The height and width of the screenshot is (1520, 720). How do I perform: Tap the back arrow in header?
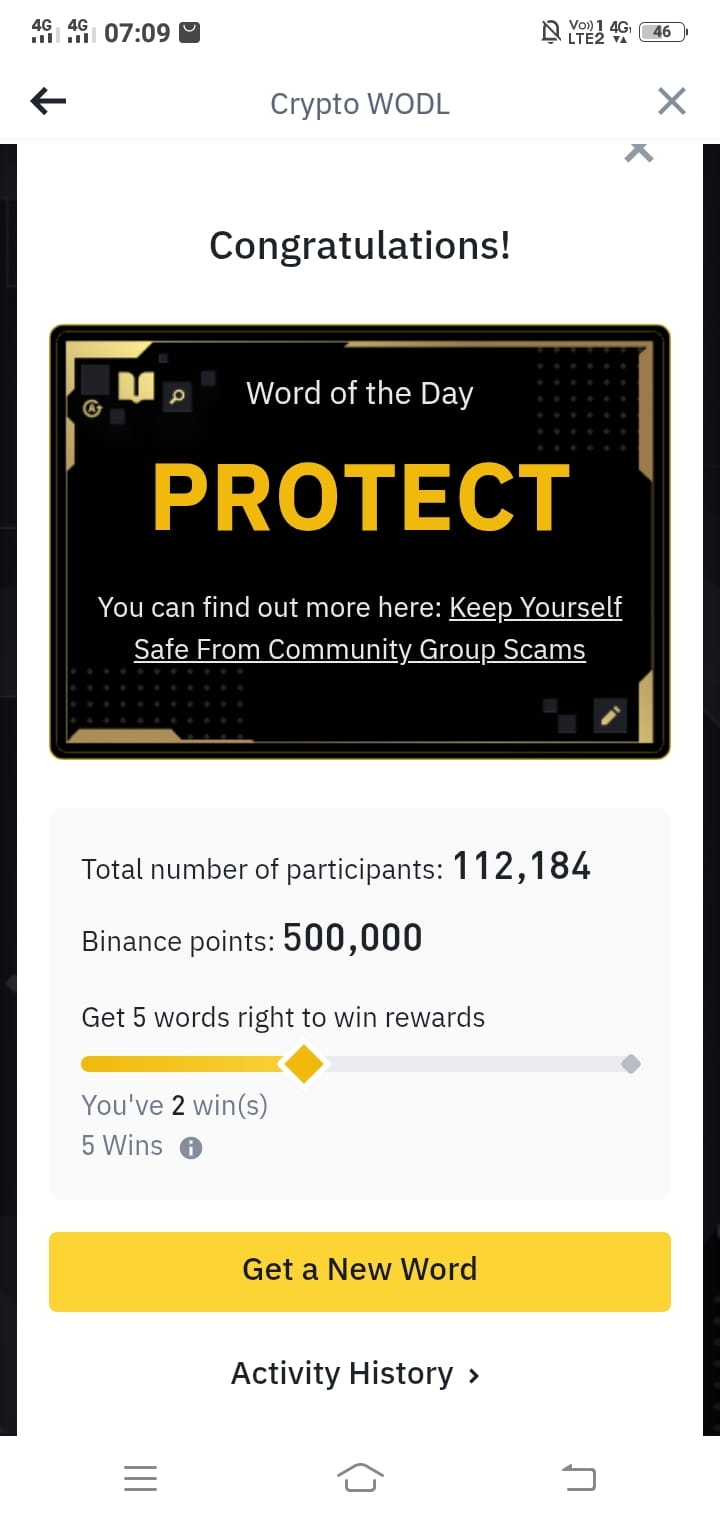pos(48,101)
